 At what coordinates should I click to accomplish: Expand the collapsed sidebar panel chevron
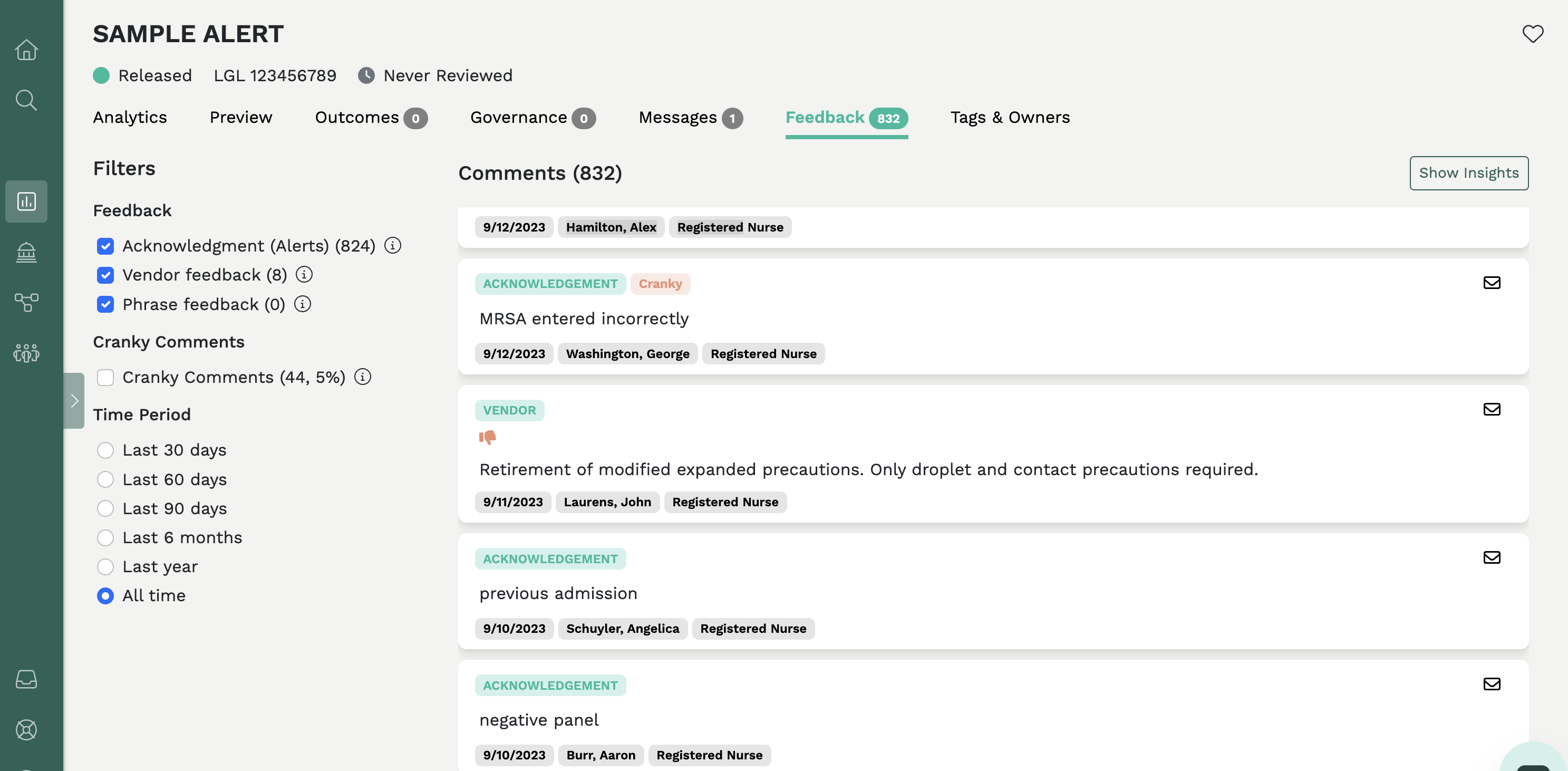point(74,401)
